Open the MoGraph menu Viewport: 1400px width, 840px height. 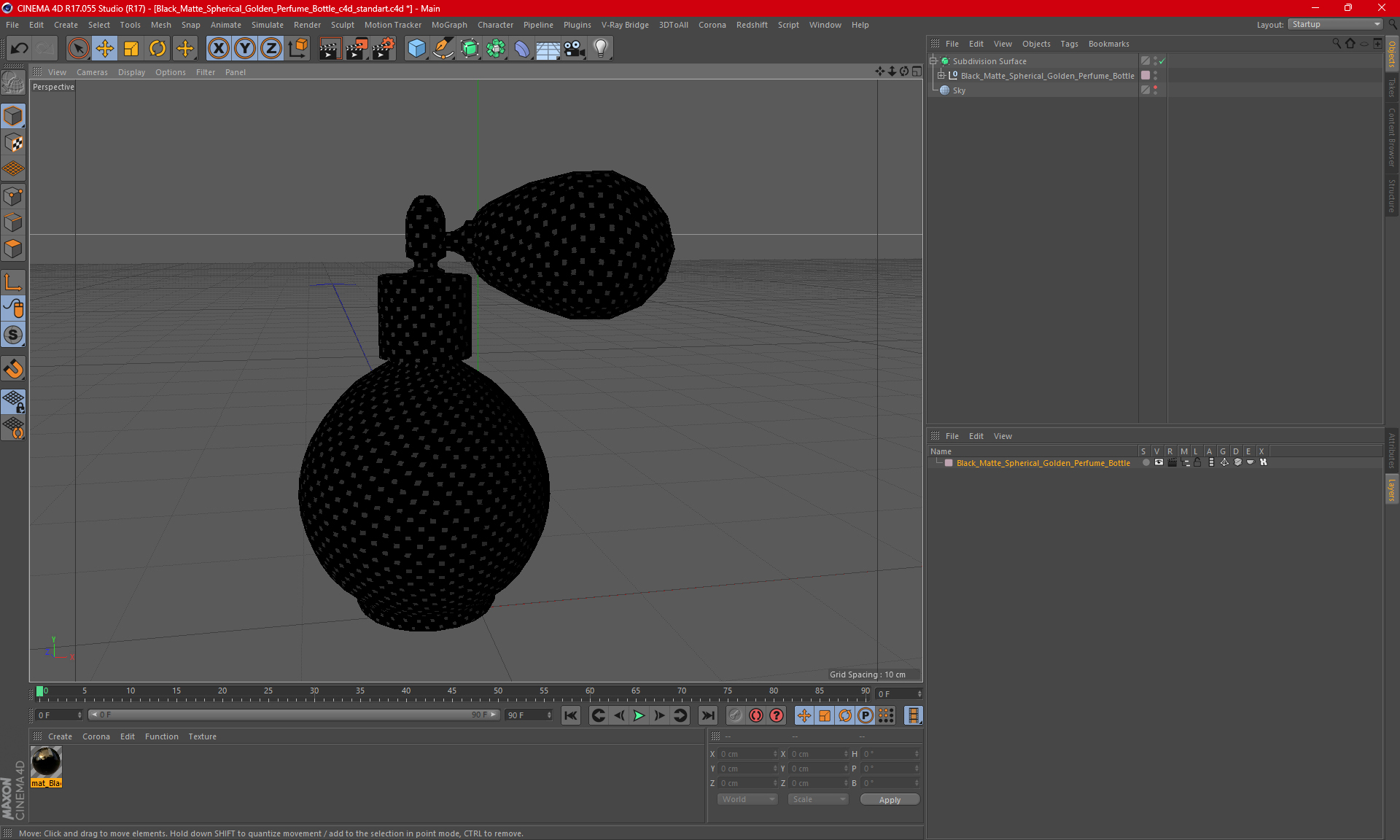click(x=449, y=25)
